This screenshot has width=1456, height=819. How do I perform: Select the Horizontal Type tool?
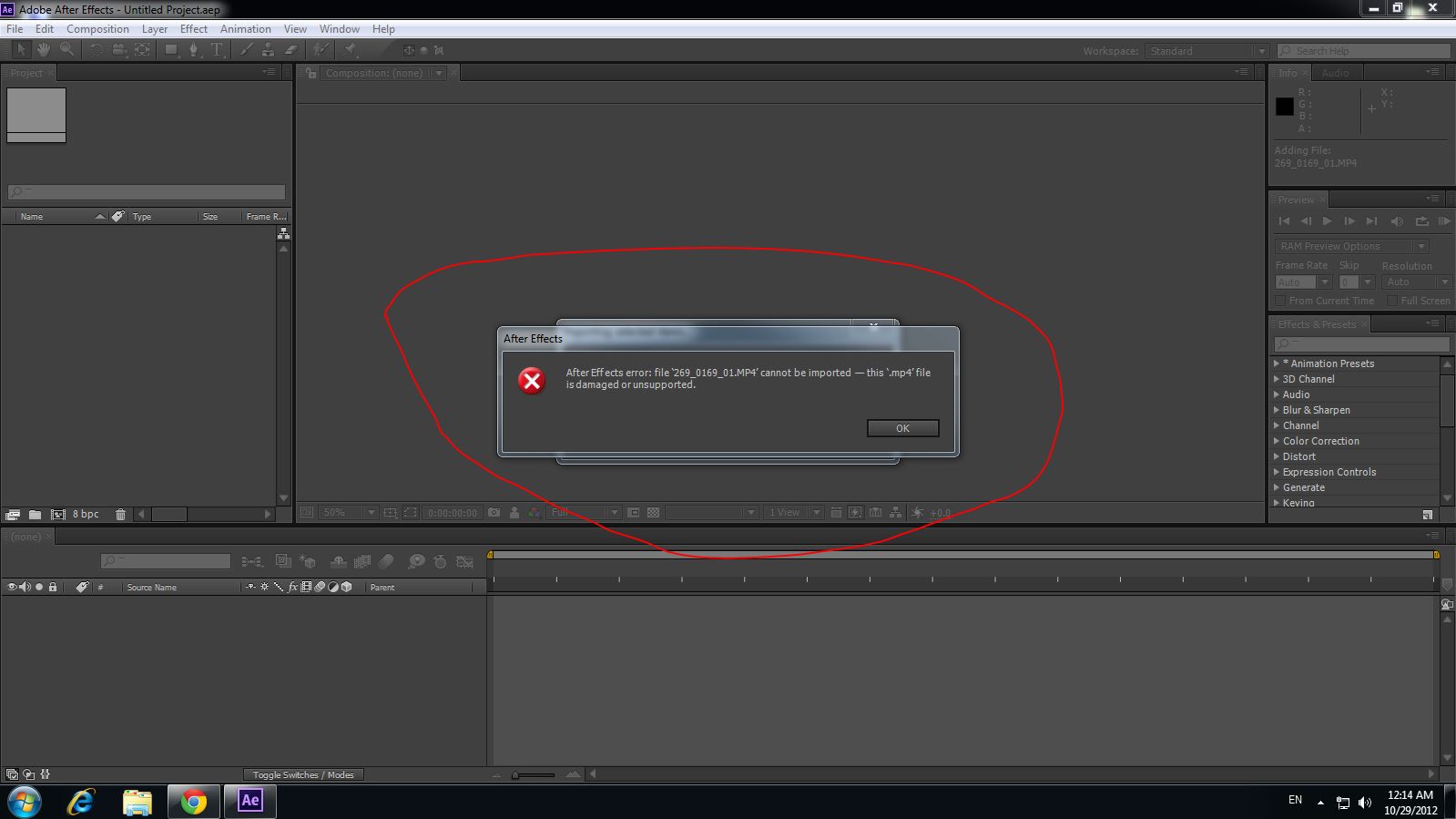coord(217,50)
